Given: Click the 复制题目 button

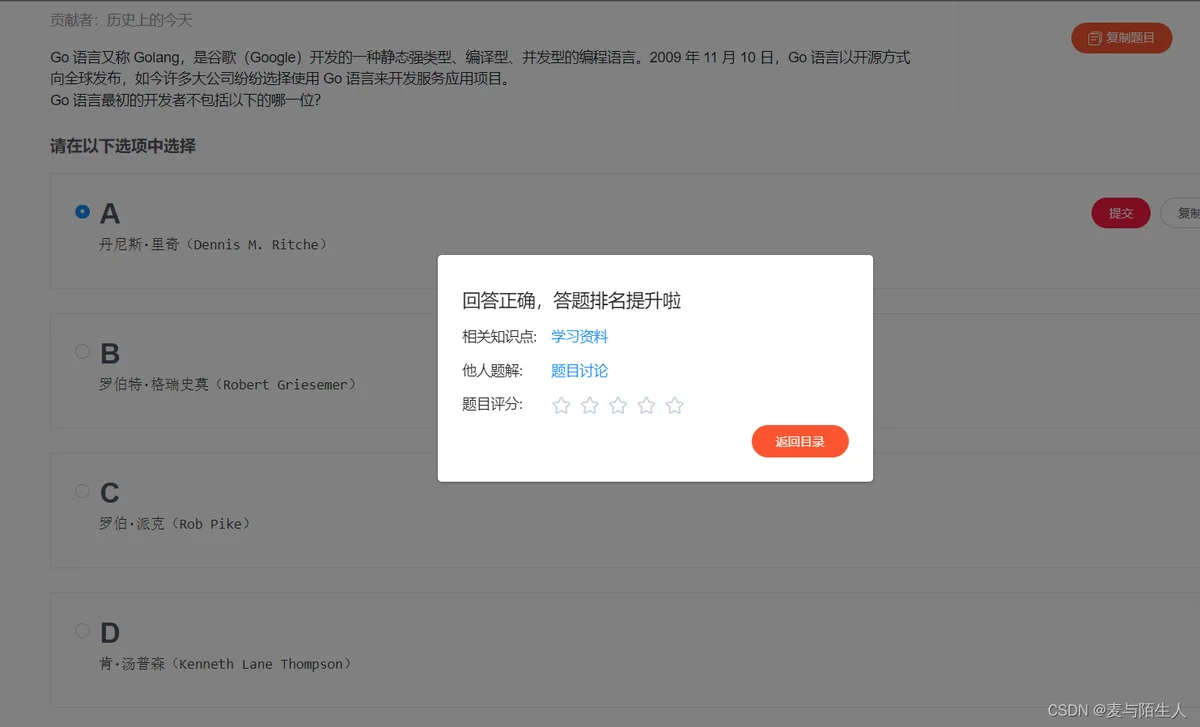Looking at the screenshot, I should (1121, 38).
